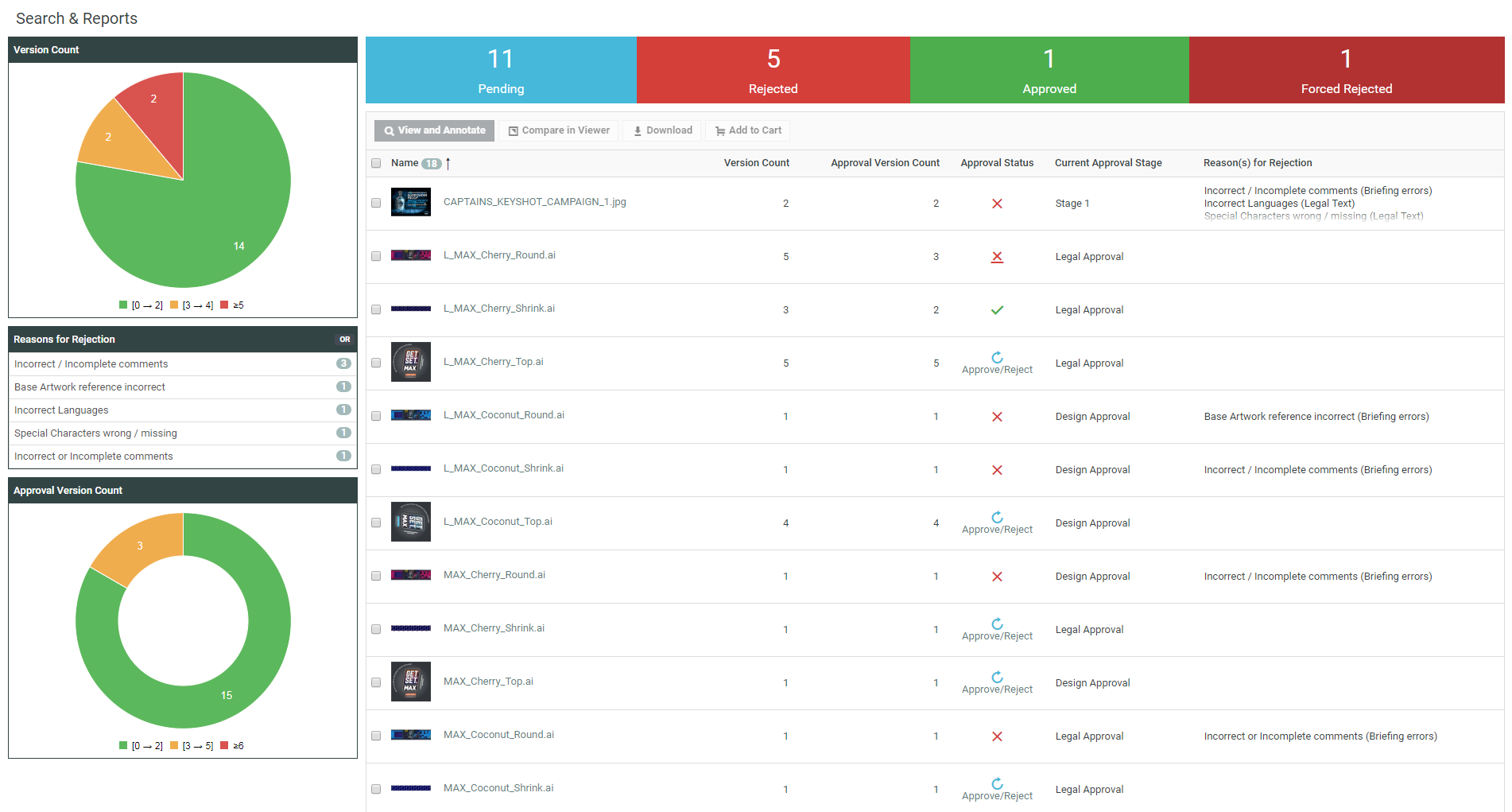Open the MAX_Coconut_Round.ai file link

498,735
